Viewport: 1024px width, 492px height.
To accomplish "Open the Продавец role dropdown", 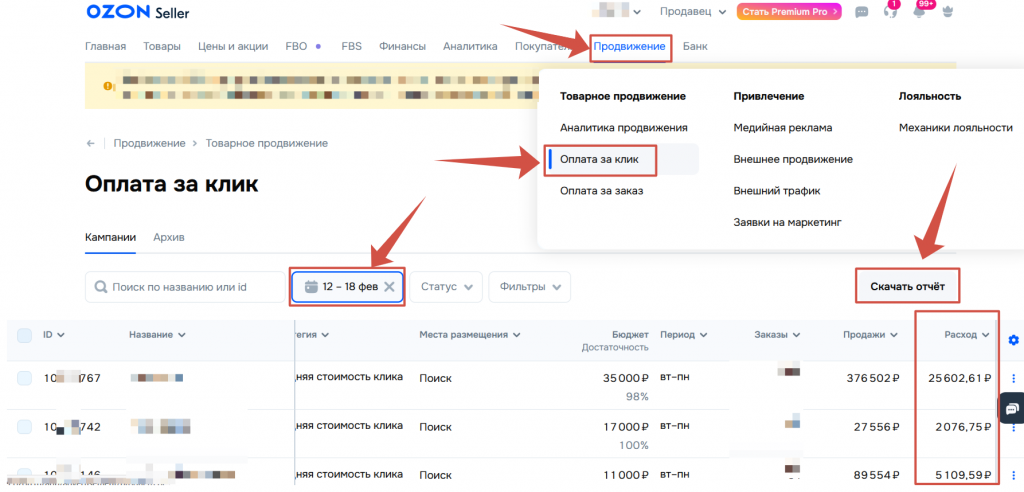I will click(x=693, y=12).
